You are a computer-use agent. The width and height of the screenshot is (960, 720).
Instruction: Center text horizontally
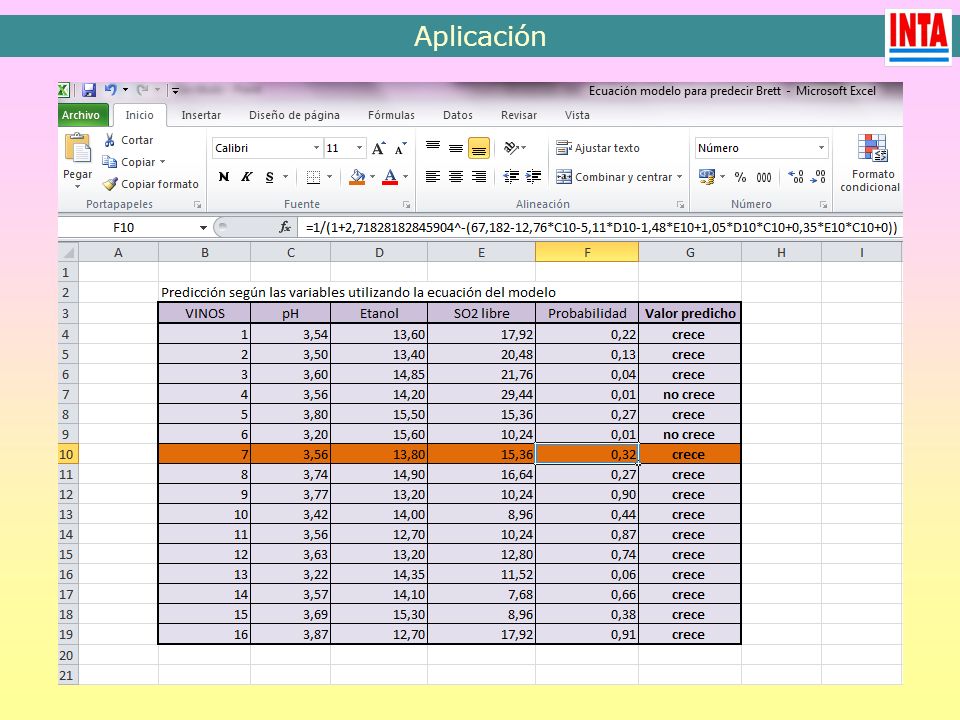click(x=456, y=177)
